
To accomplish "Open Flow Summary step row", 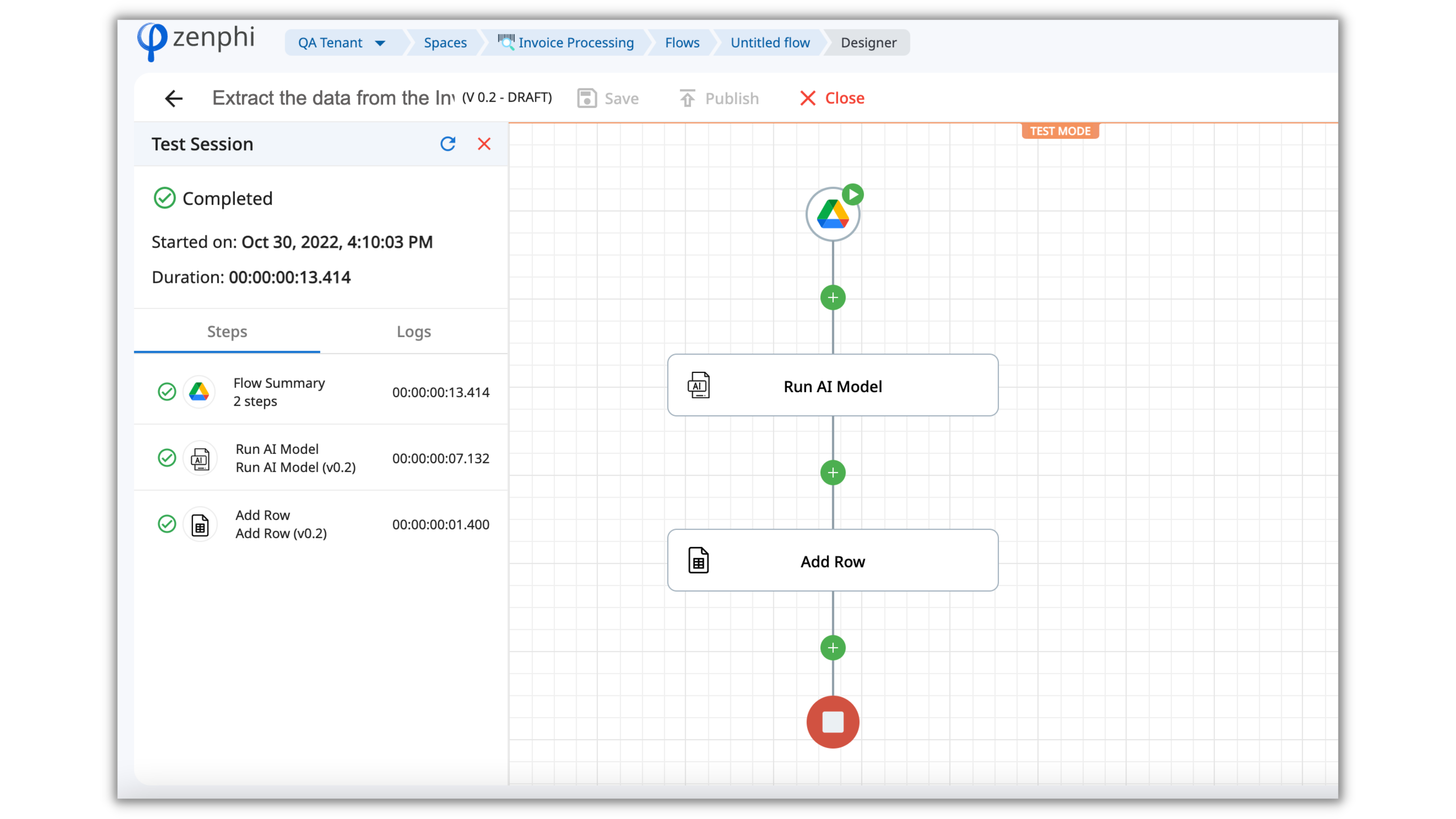I will coord(321,392).
